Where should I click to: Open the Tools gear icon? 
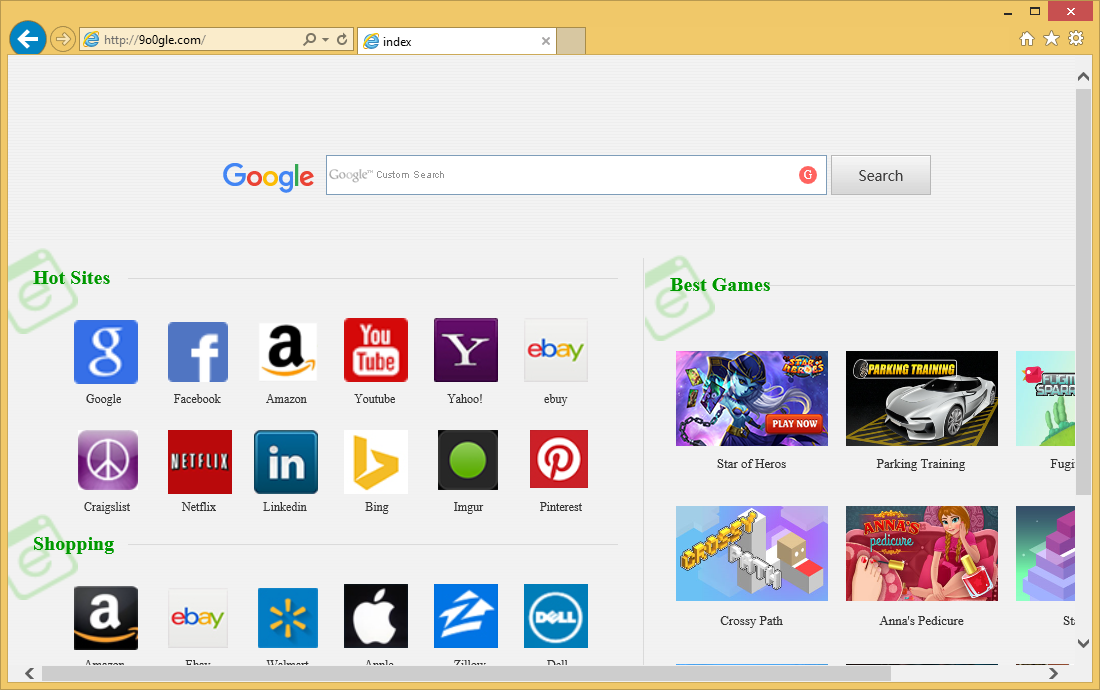tap(1075, 39)
